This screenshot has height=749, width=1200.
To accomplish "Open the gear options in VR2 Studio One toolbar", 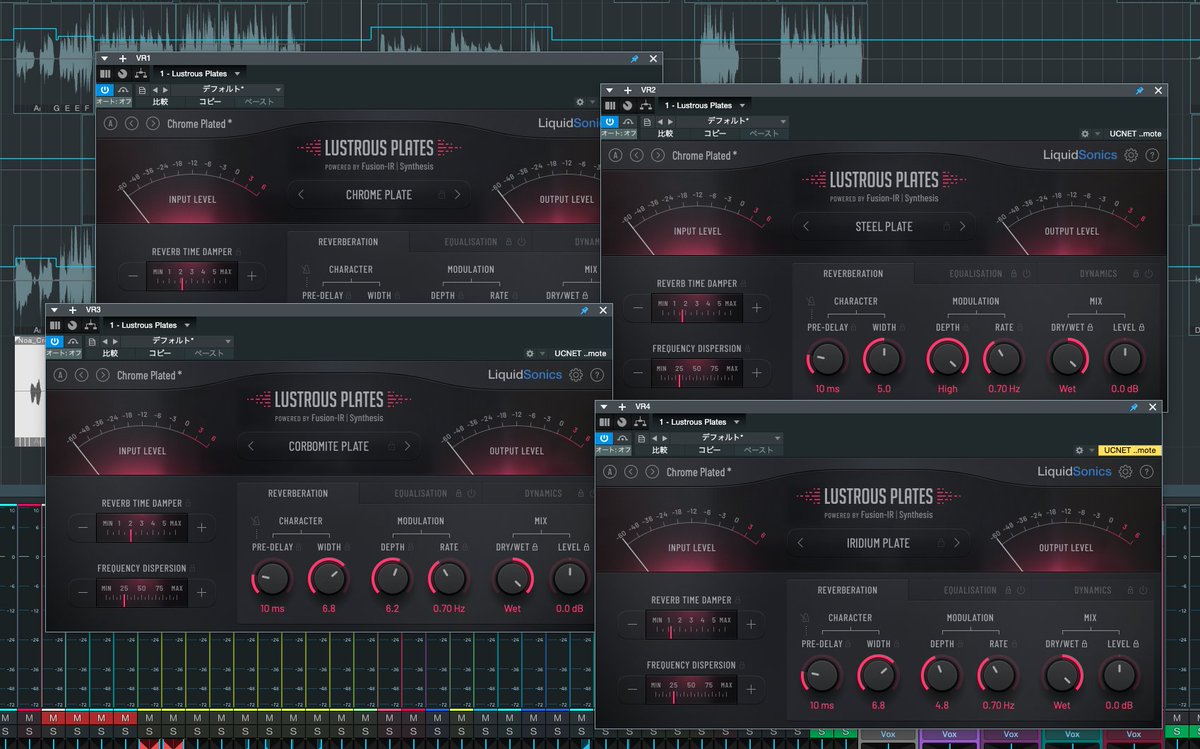I will click(x=1086, y=133).
